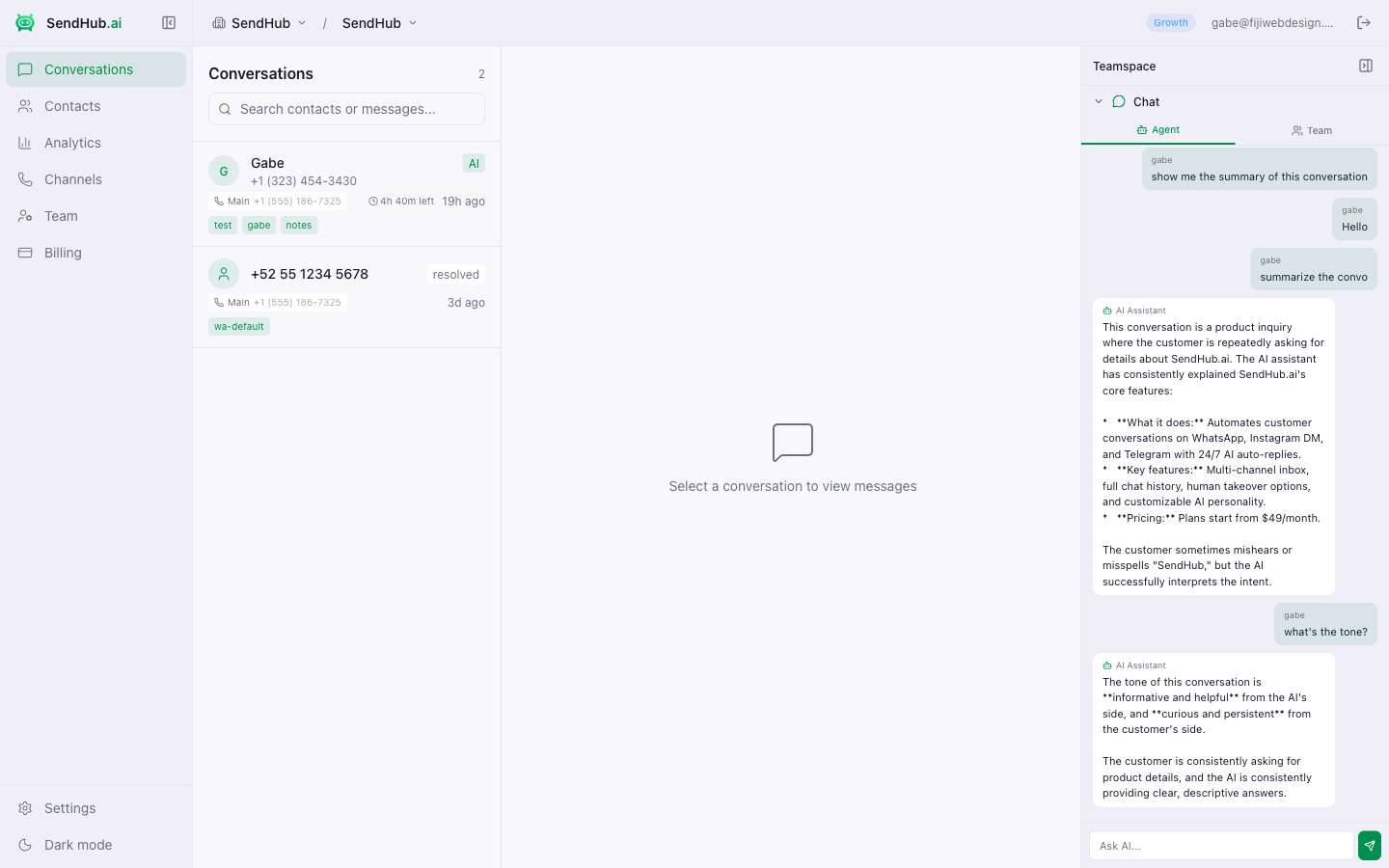Click the Teamspace title
The height and width of the screenshot is (868, 1389).
1124,67
